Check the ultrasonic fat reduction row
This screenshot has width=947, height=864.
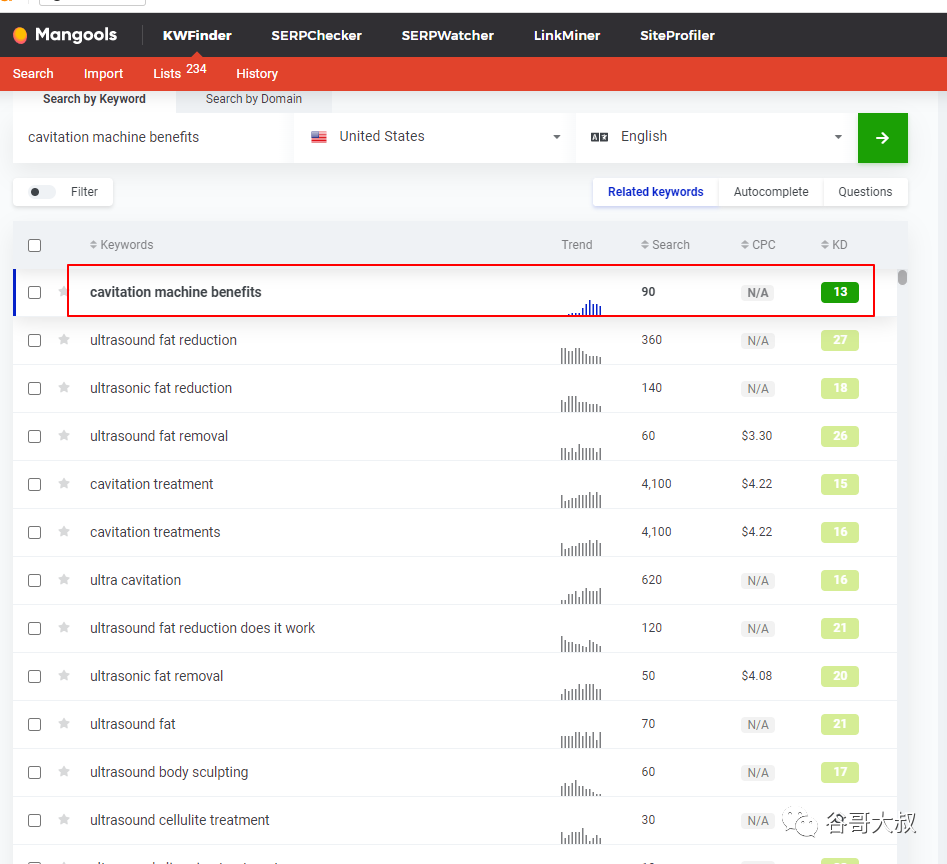click(x=34, y=388)
